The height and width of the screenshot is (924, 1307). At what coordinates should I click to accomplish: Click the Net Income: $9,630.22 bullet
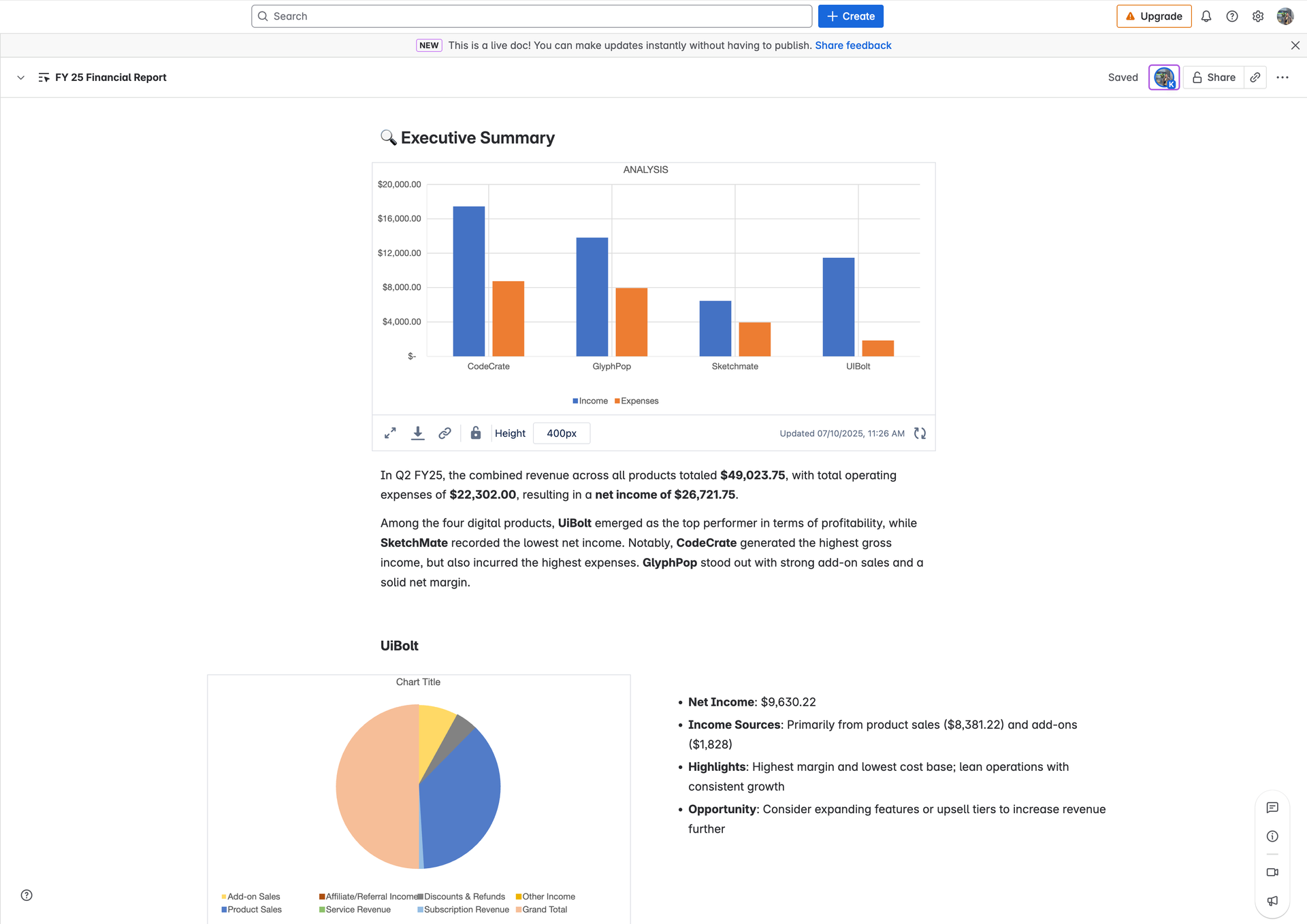(752, 702)
